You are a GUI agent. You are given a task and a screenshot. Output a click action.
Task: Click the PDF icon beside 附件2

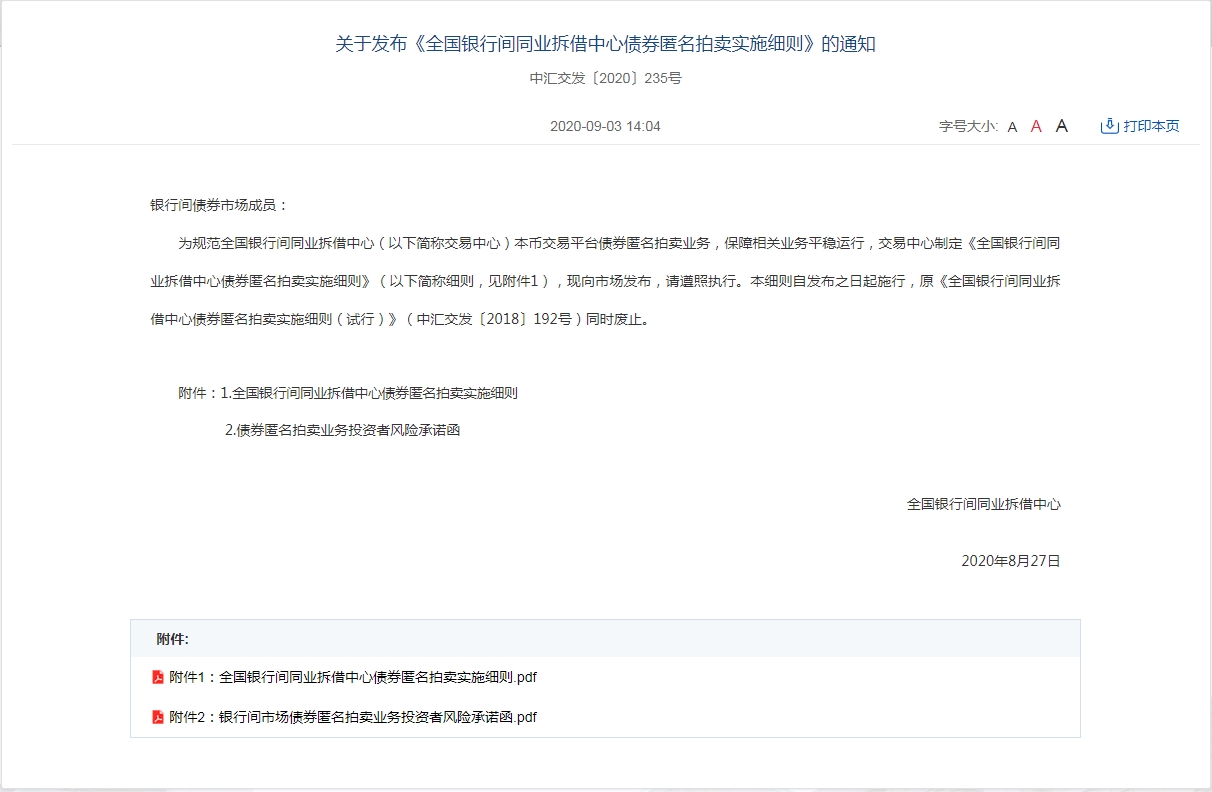(x=157, y=717)
